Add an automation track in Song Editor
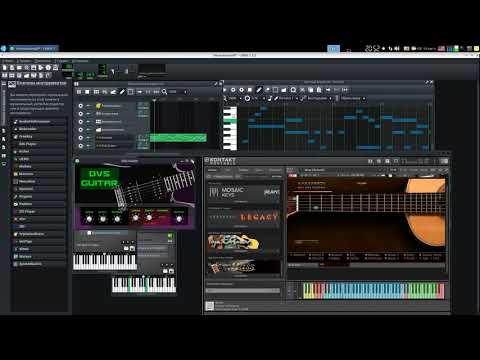This screenshot has height=360, width=480. 113,92
